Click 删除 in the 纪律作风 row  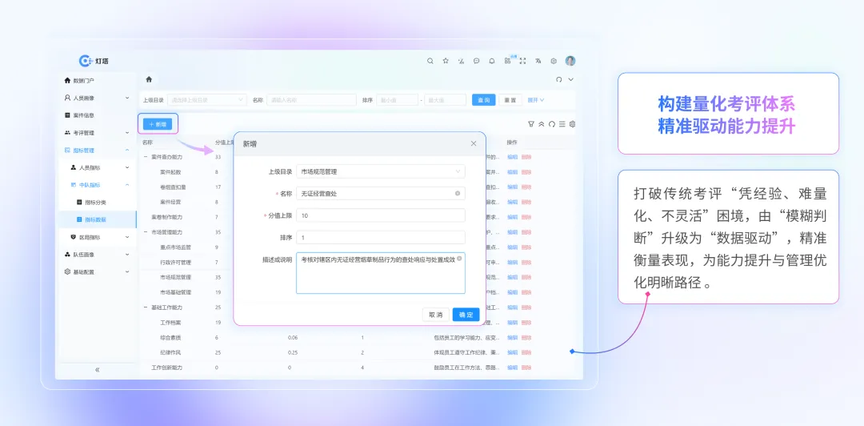(526, 352)
